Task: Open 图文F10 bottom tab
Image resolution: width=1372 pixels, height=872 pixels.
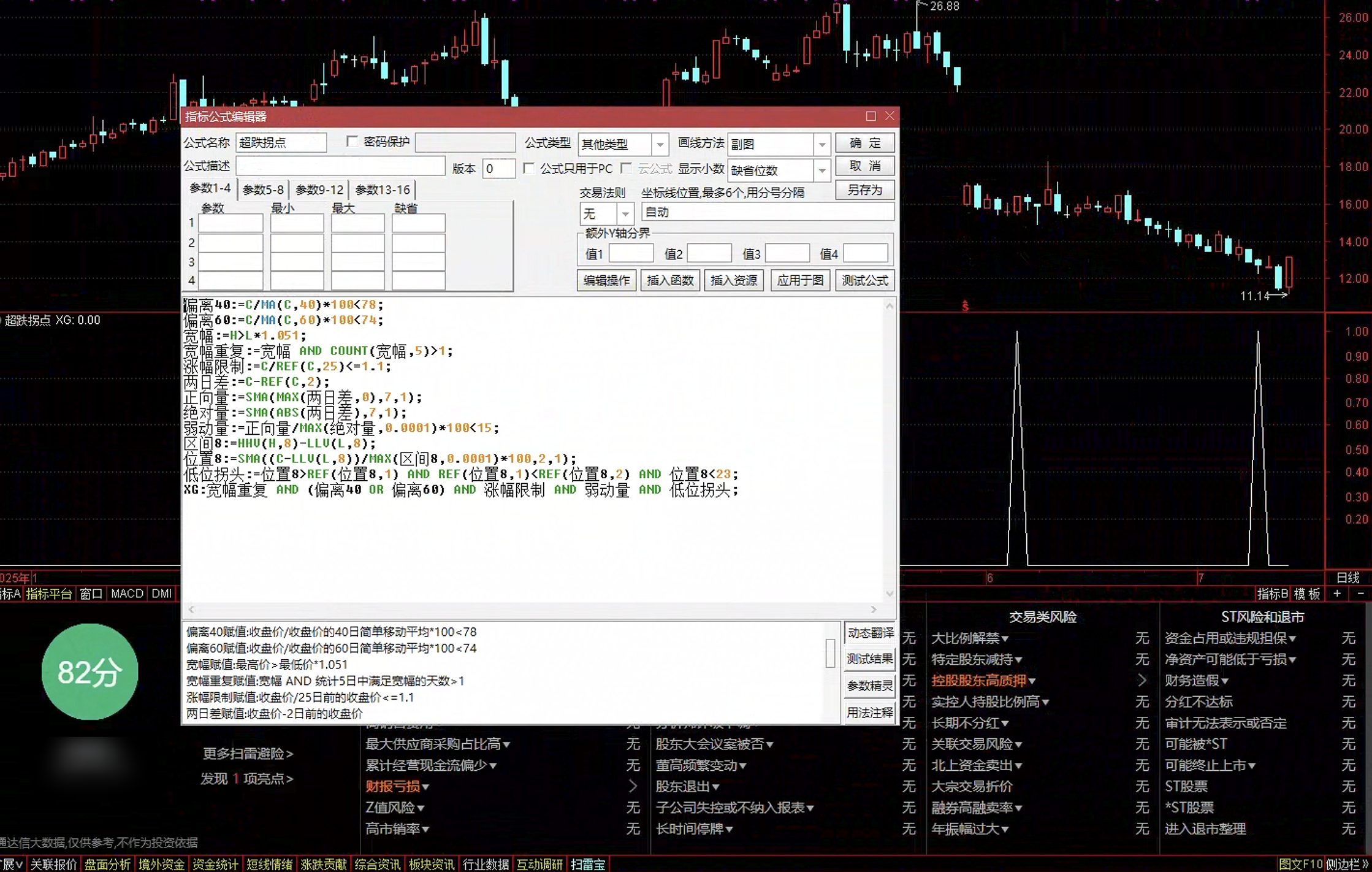Action: point(1300,865)
